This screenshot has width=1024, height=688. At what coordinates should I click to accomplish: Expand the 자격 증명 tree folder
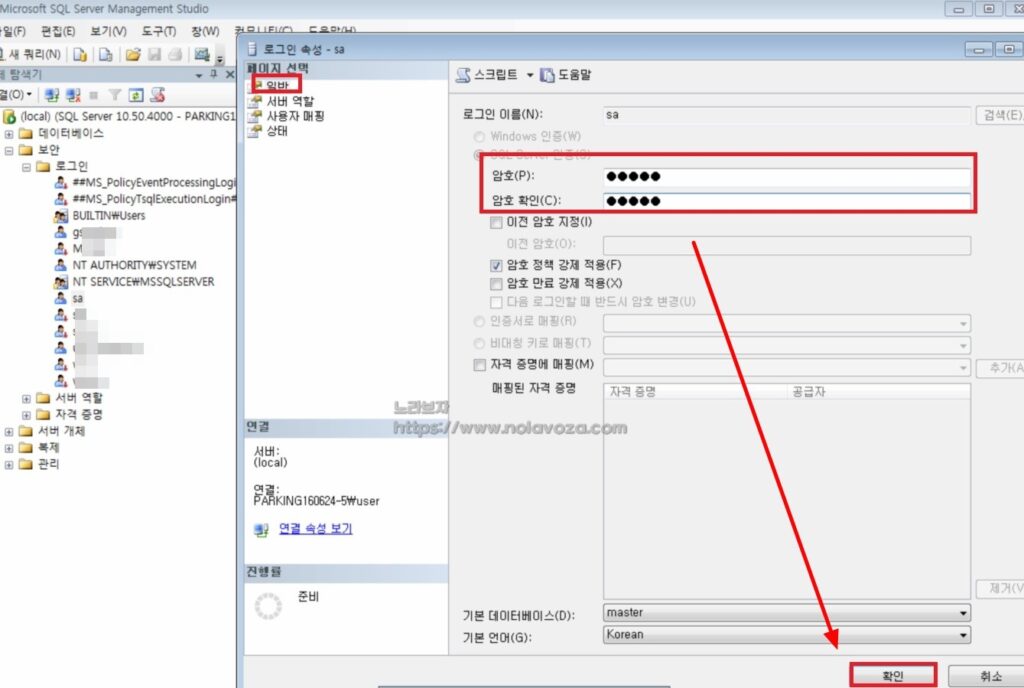[x=26, y=415]
